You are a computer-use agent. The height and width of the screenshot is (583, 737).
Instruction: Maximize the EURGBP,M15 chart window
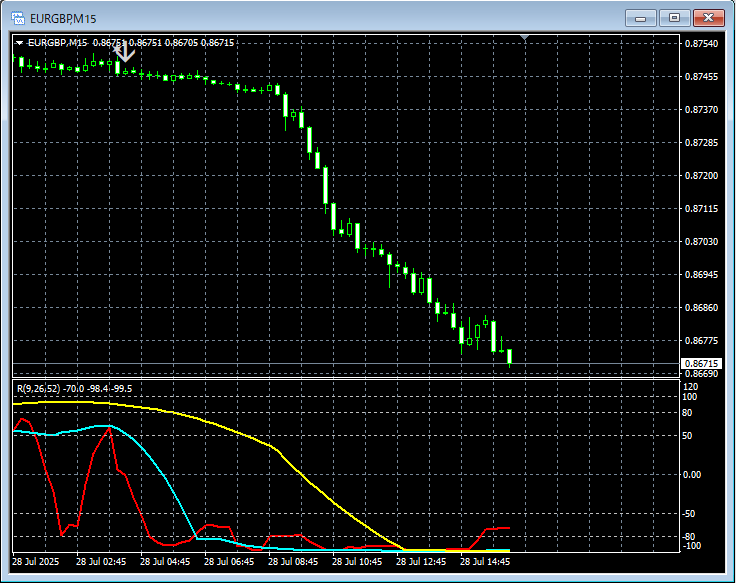click(675, 18)
